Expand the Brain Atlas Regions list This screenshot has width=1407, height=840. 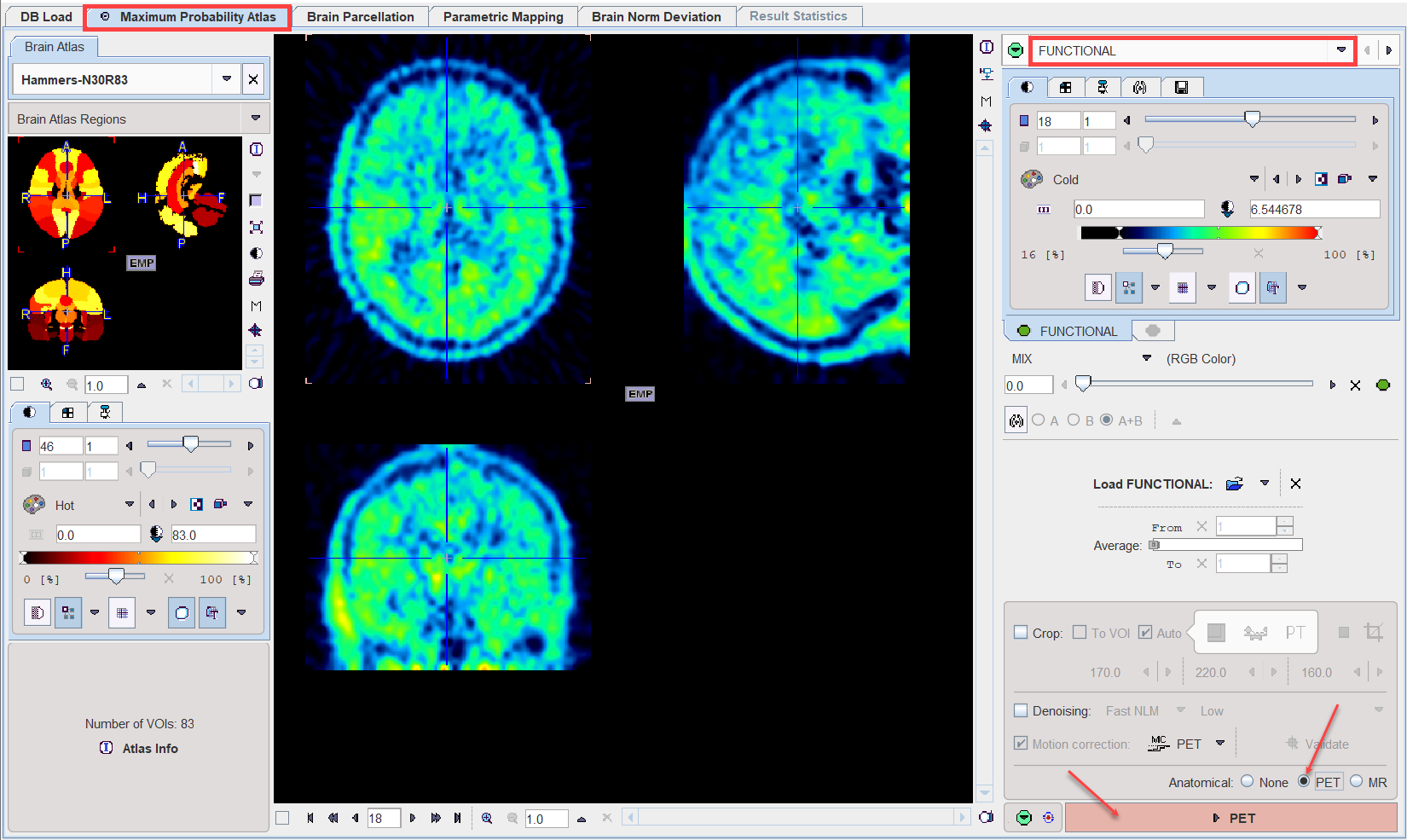[x=256, y=118]
